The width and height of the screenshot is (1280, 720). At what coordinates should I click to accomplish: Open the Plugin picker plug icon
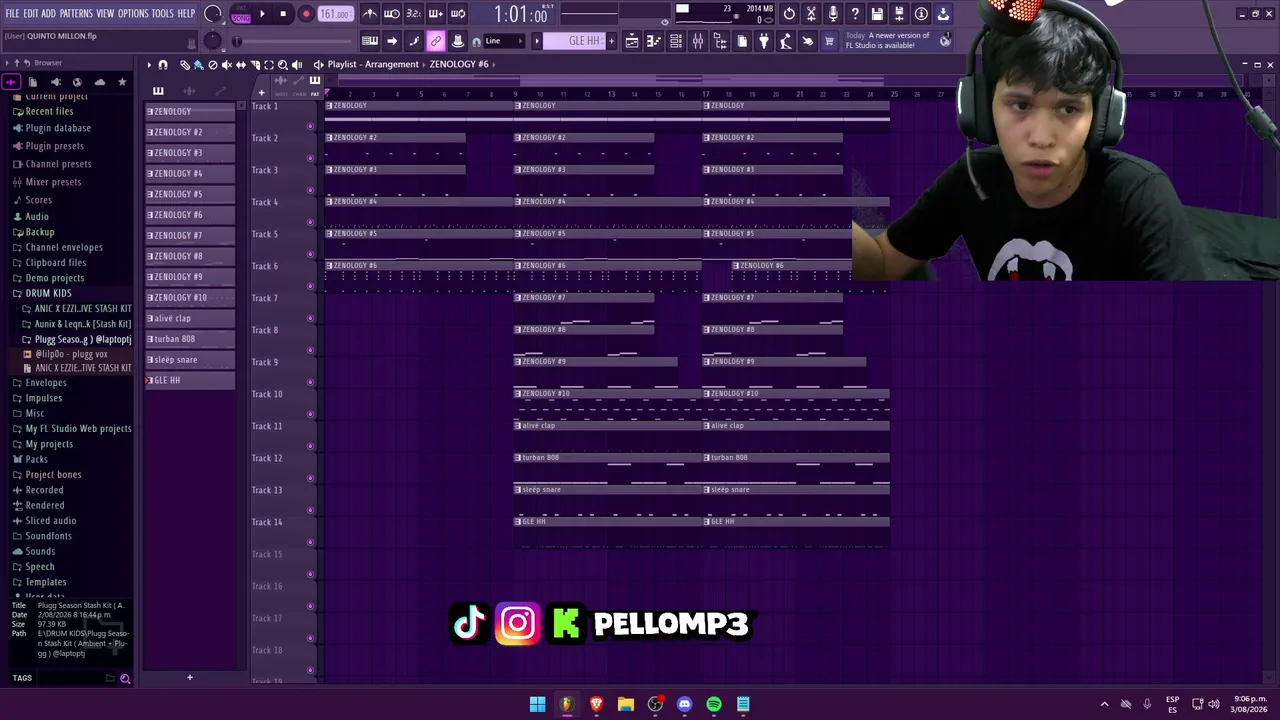coord(764,41)
